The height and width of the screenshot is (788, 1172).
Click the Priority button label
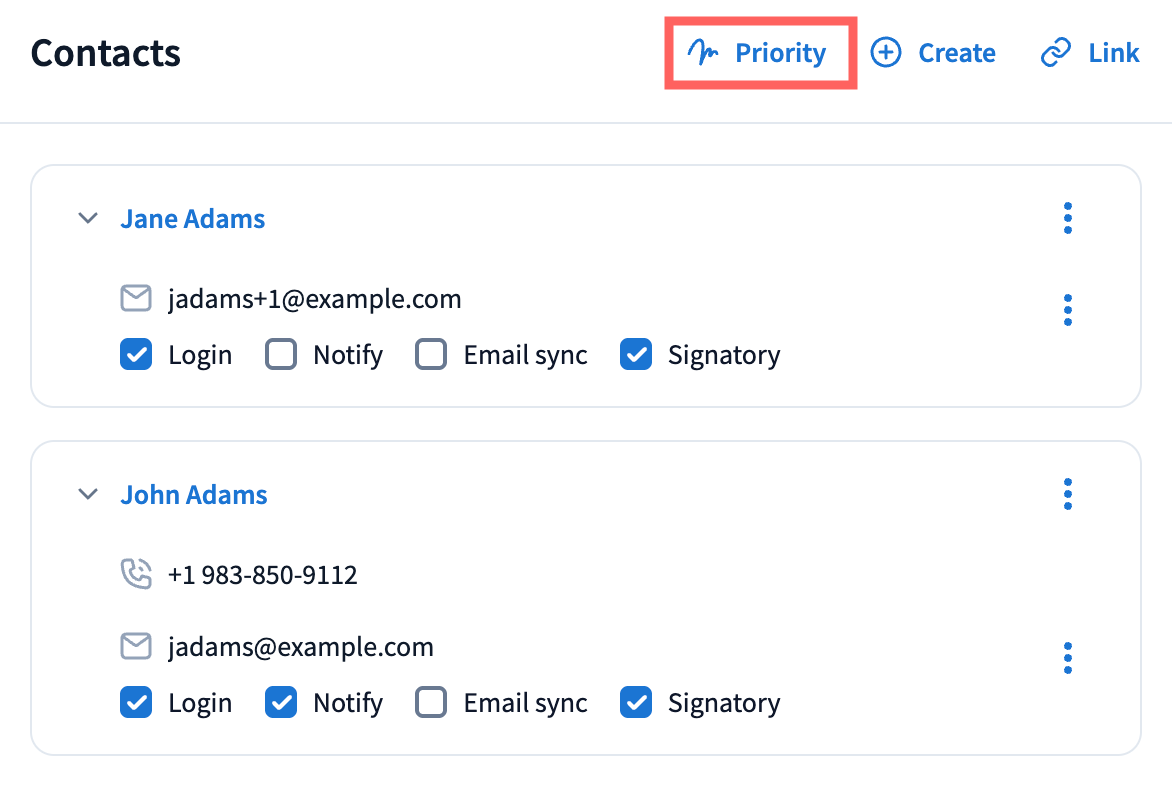point(780,53)
